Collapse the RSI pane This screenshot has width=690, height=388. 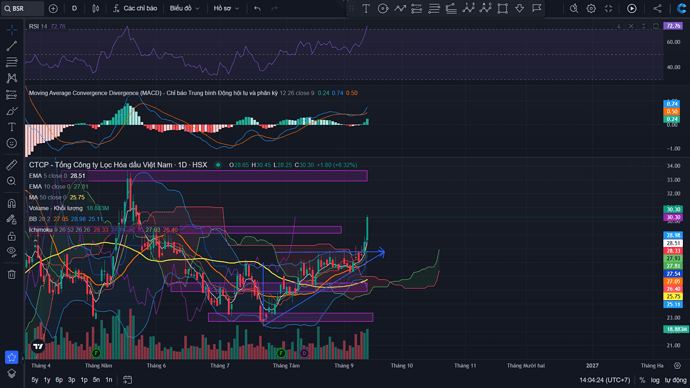[643, 26]
